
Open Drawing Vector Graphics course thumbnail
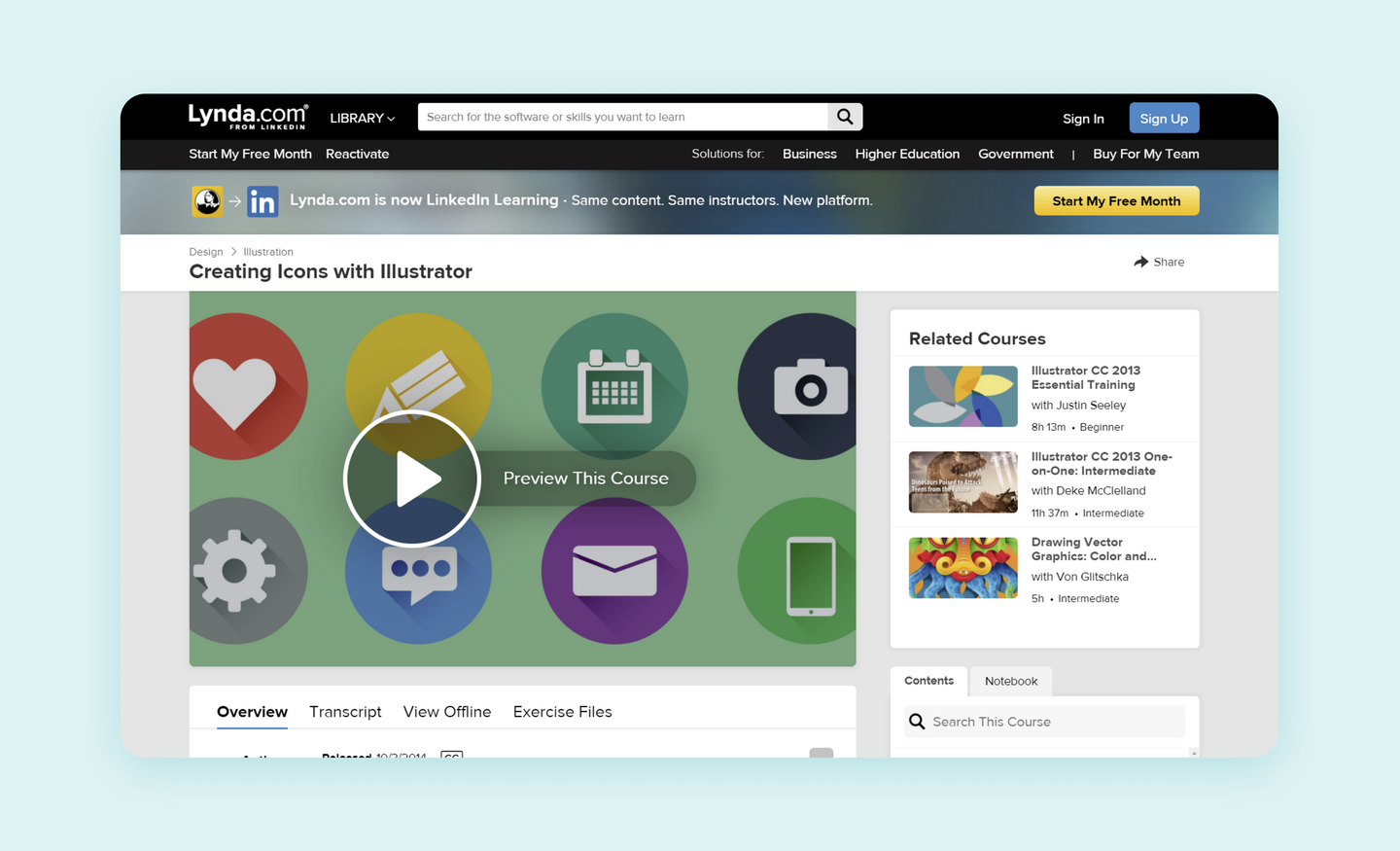pyautogui.click(x=962, y=568)
